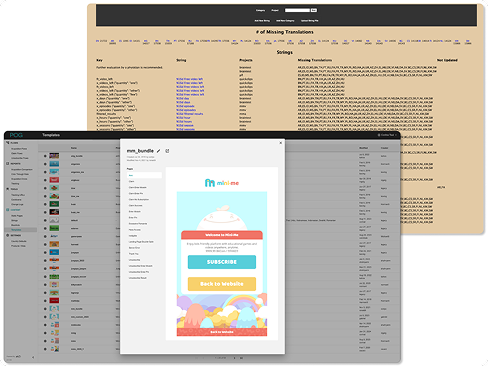Image resolution: width=488 pixels, height=366 pixels.
Task: Collapse the sidebar using the bottom arrow
Action: click(x=33, y=357)
